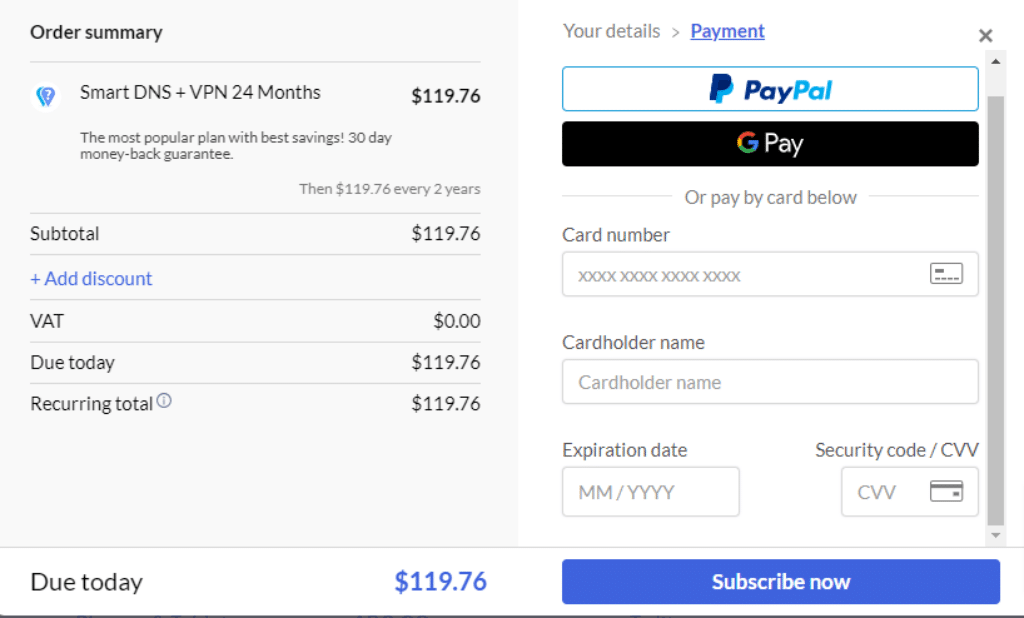Select the Payment breadcrumb step
Viewport: 1024px width, 618px height.
click(728, 31)
